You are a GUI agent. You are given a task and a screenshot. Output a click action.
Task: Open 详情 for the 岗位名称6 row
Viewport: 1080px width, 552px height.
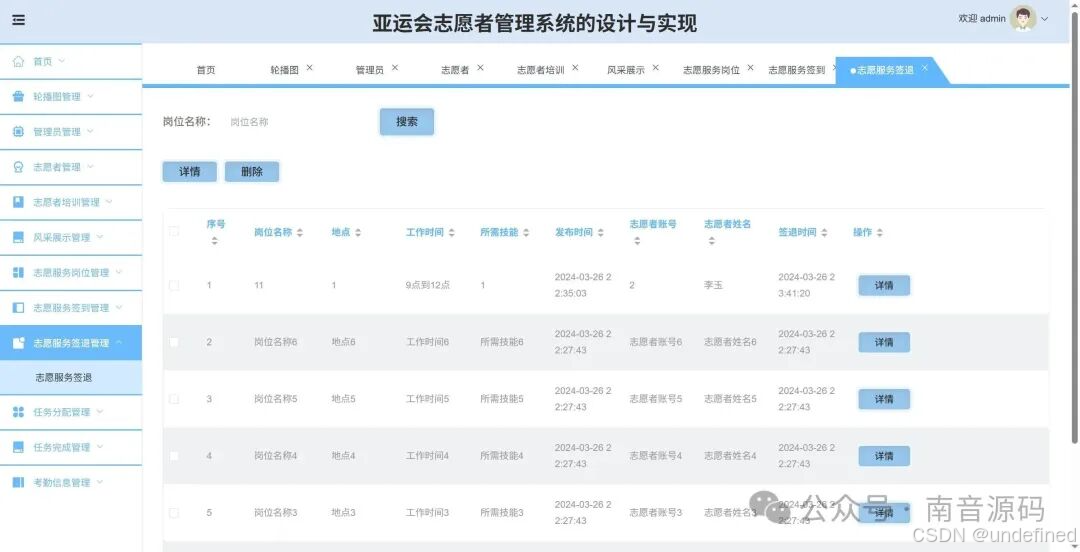pos(884,343)
